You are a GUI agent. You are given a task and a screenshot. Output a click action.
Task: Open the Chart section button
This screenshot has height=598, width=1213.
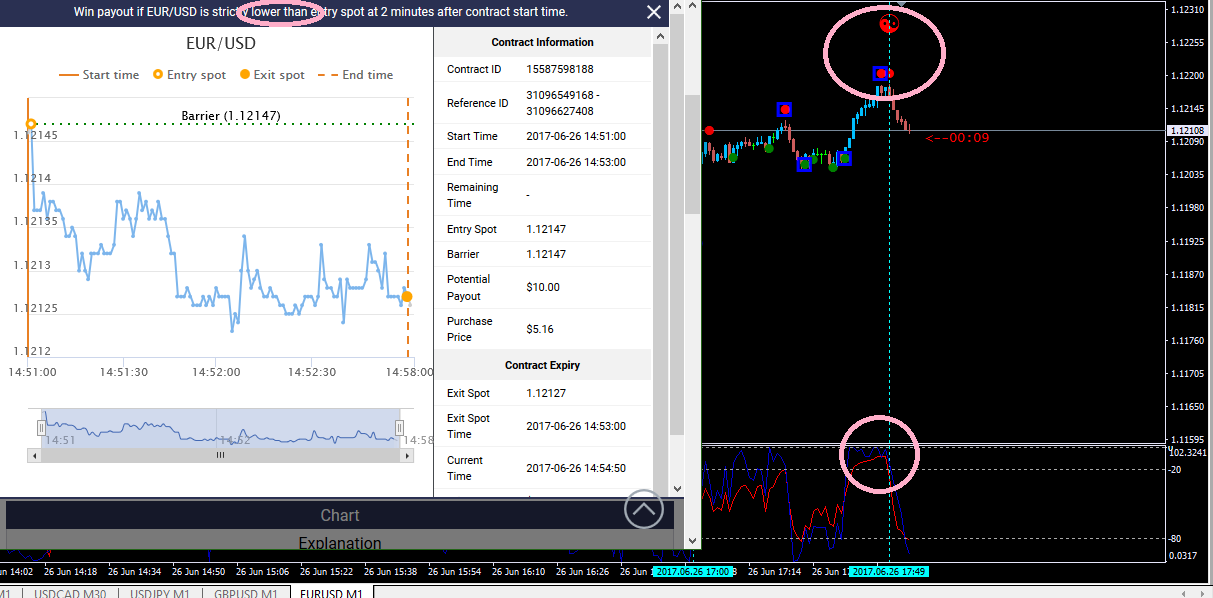[340, 515]
